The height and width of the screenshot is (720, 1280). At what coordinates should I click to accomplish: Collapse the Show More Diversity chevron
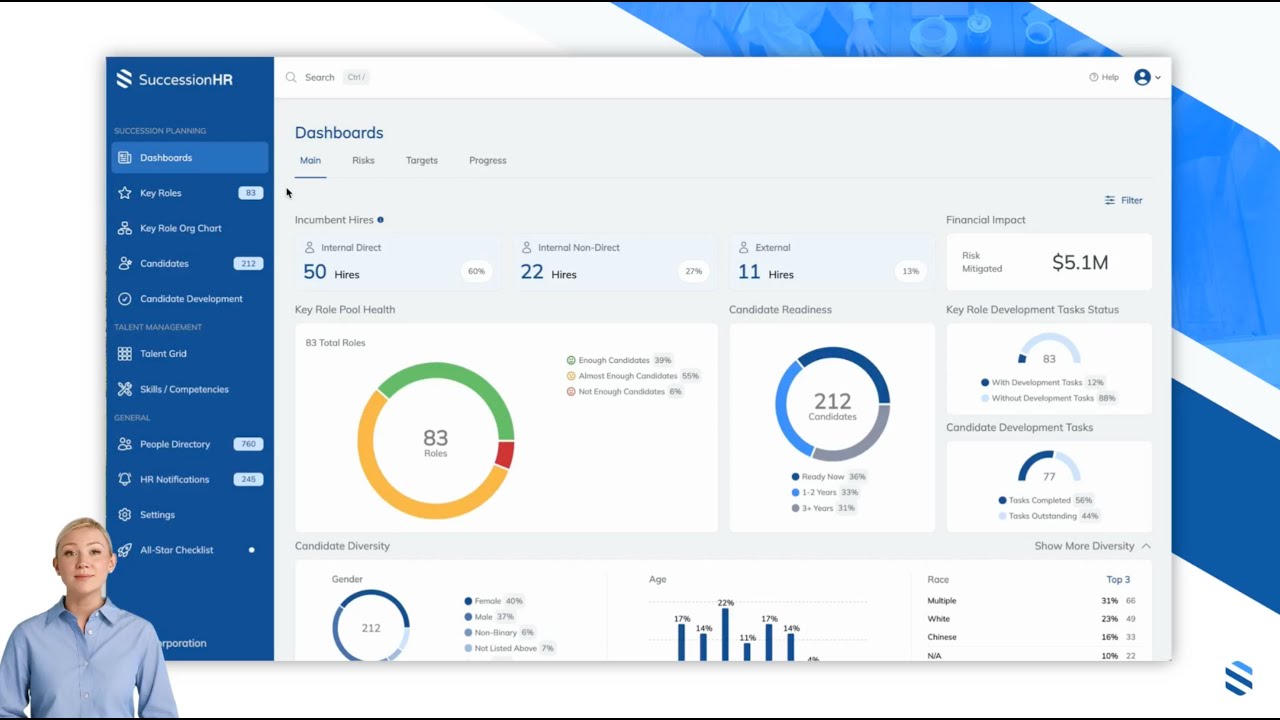(1146, 546)
